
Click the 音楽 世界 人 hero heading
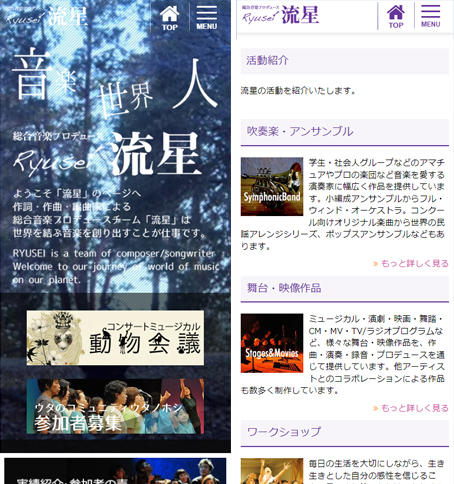click(115, 82)
